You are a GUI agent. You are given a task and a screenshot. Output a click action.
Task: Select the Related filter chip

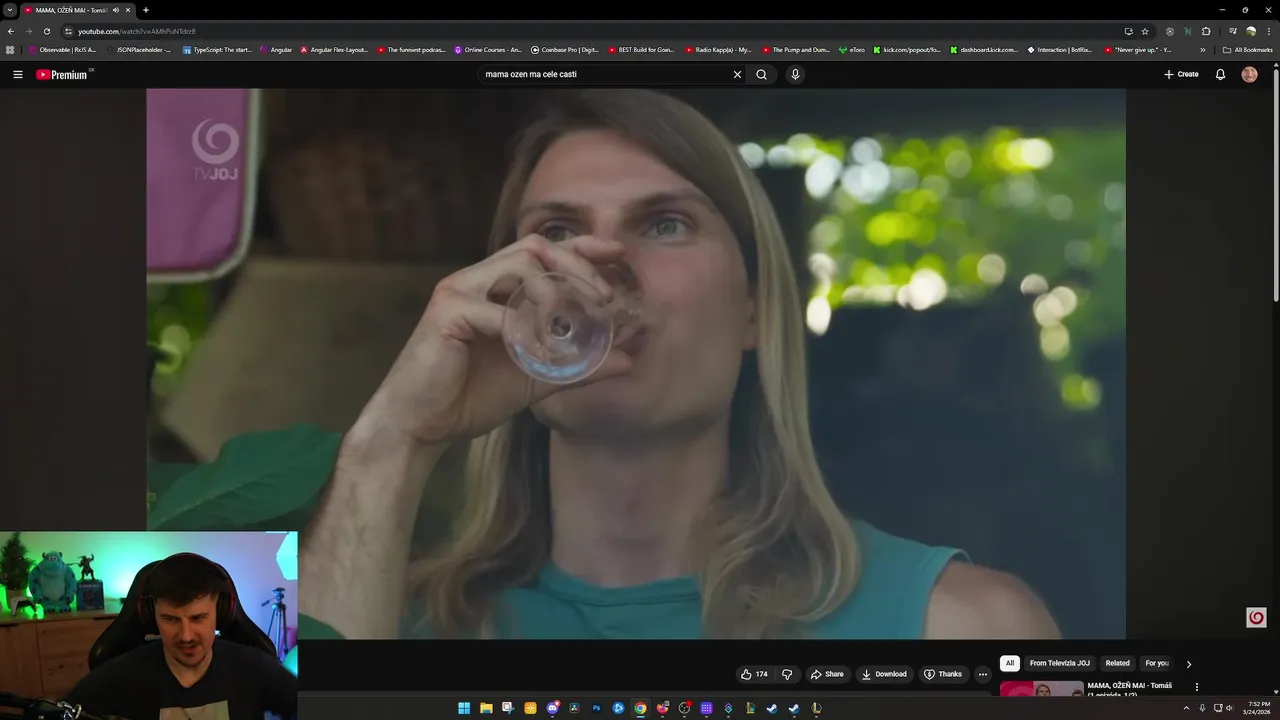[1118, 663]
